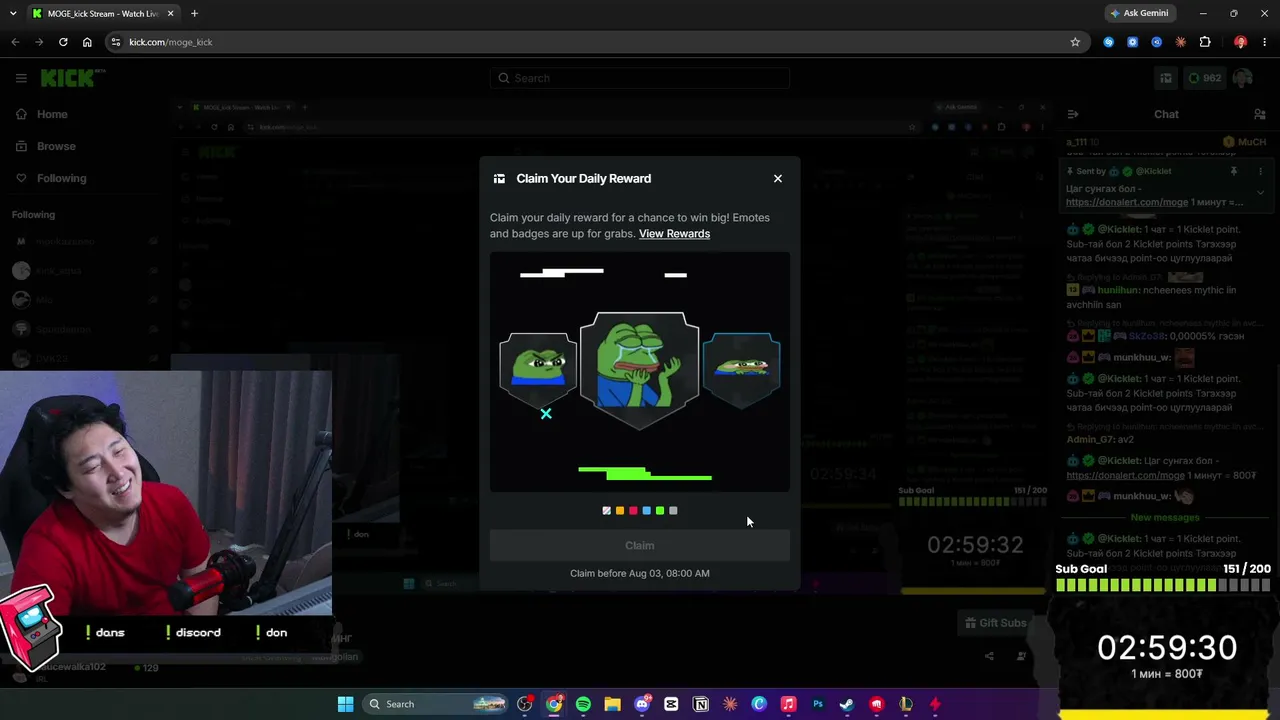The height and width of the screenshot is (720, 1280).
Task: Jump to New messages in chat
Action: coord(1165,517)
